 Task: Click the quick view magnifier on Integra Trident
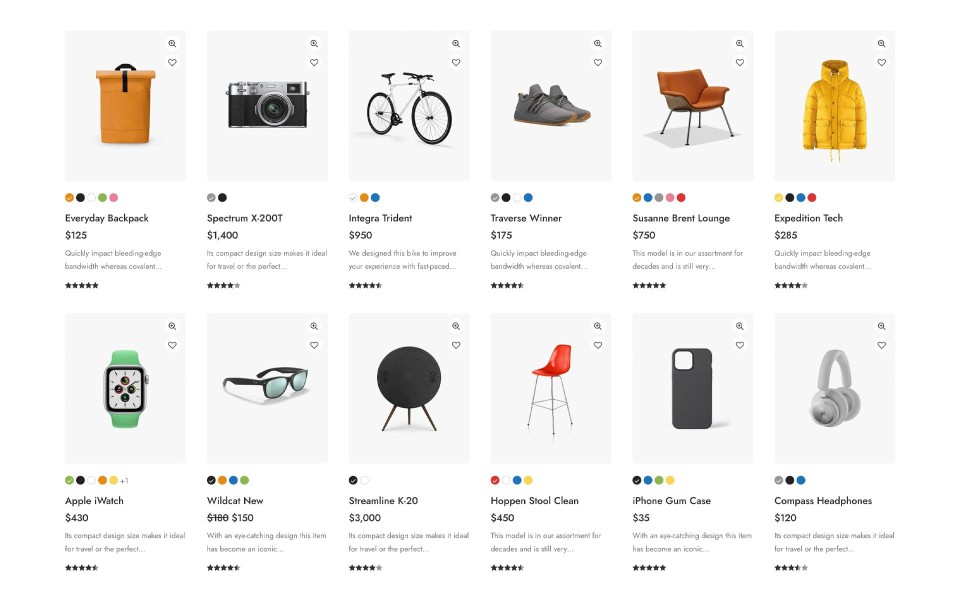click(456, 44)
